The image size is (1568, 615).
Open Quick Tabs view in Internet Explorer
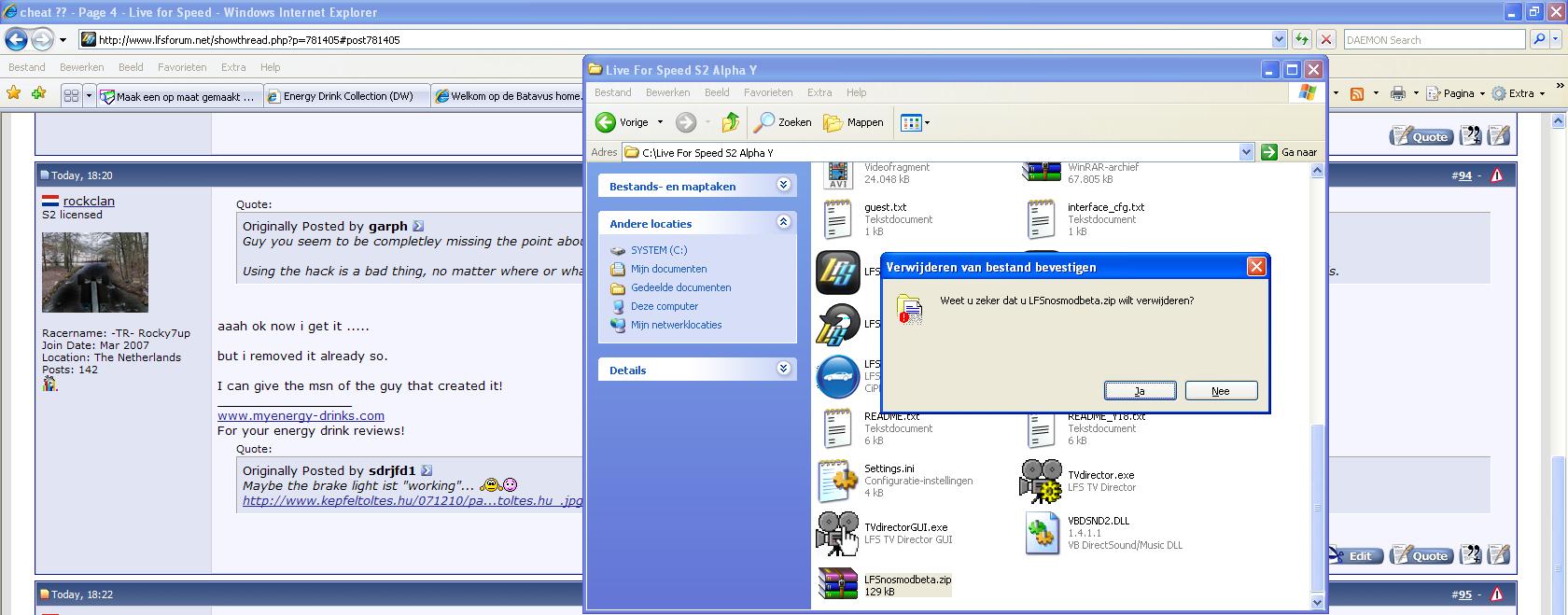71,95
